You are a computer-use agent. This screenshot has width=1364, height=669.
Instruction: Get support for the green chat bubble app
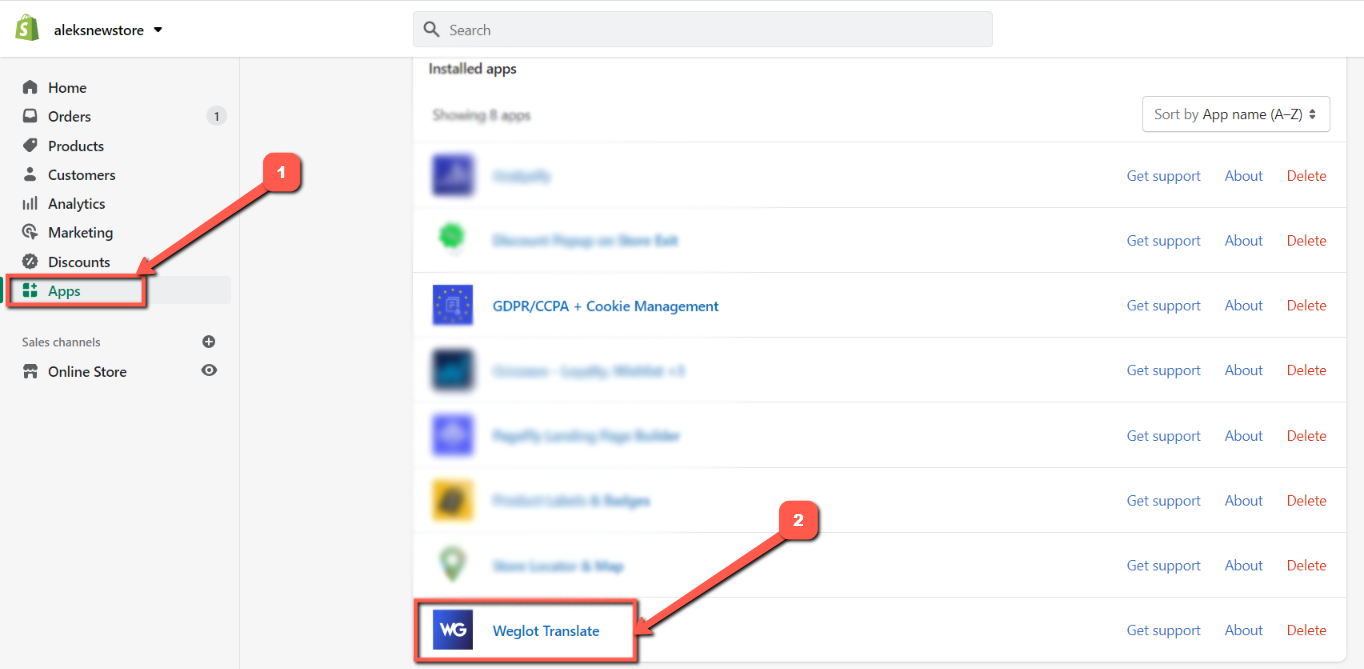click(x=1164, y=240)
